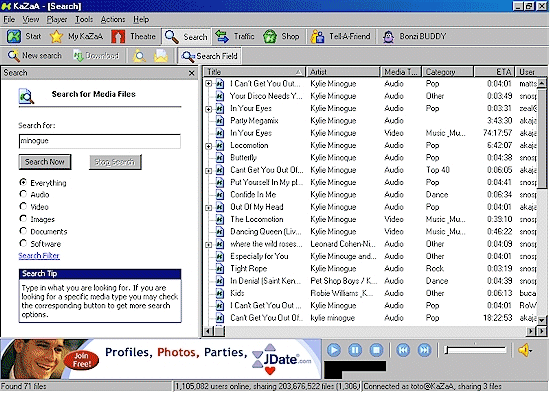Click the file icon of Party Megamix
550x393 pixels.
(220, 121)
